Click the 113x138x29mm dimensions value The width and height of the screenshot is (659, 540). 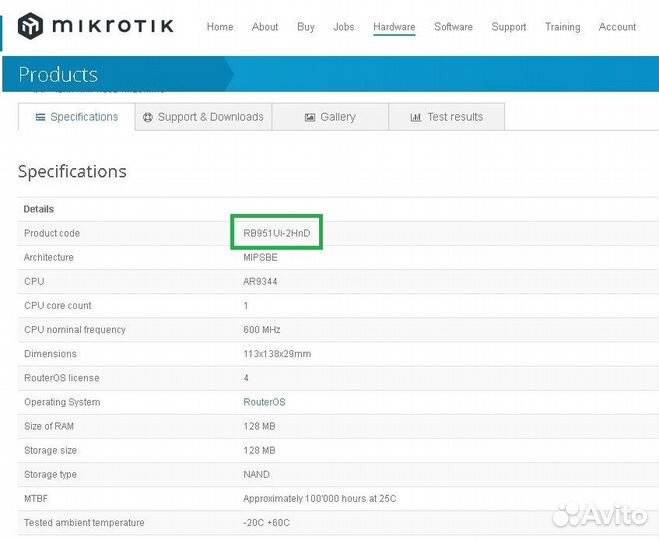coord(277,354)
